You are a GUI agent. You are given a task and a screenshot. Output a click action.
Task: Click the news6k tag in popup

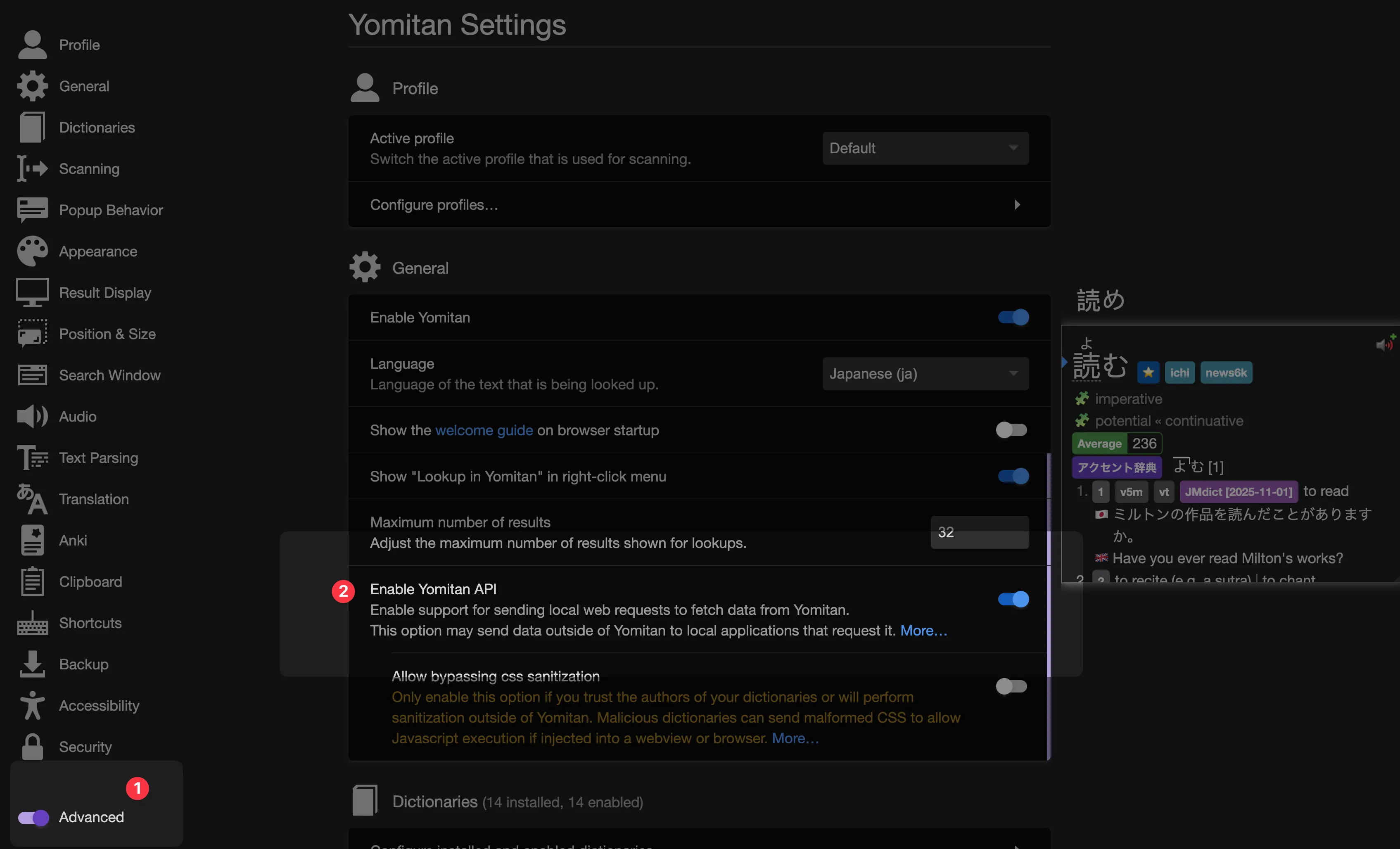(x=1226, y=373)
